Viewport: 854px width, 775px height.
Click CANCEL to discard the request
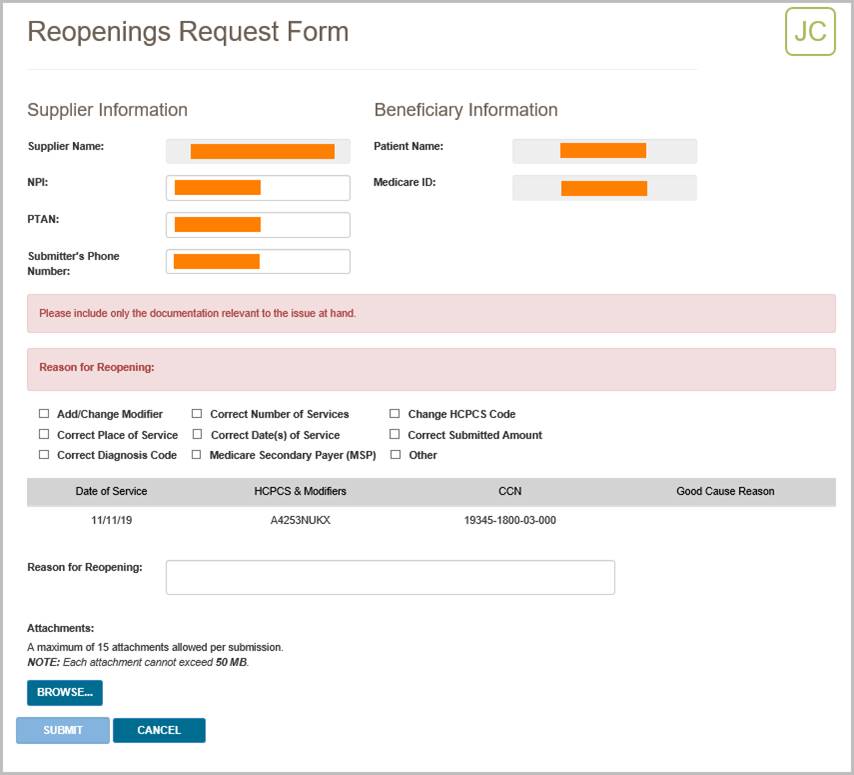coord(160,730)
